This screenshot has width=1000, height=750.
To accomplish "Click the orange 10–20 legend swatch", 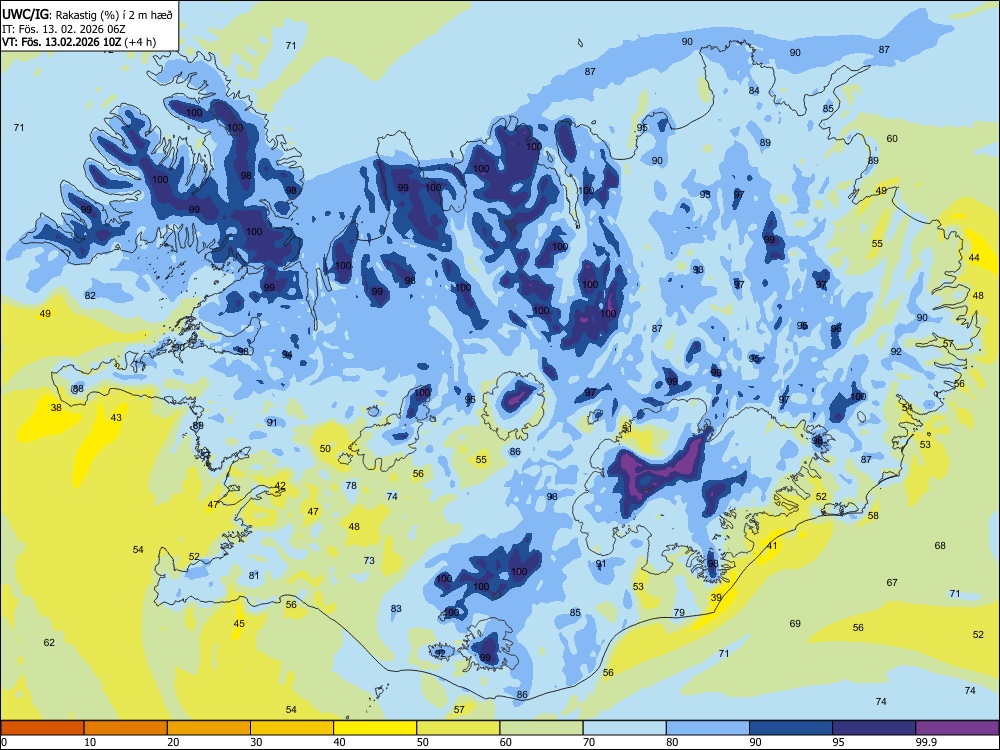I will coord(126,728).
